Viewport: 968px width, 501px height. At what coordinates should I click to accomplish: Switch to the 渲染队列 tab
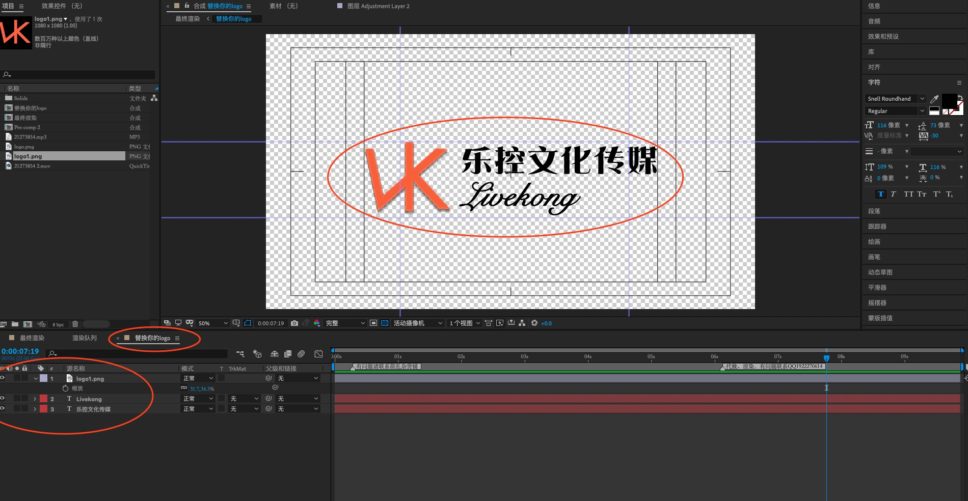tap(85, 338)
